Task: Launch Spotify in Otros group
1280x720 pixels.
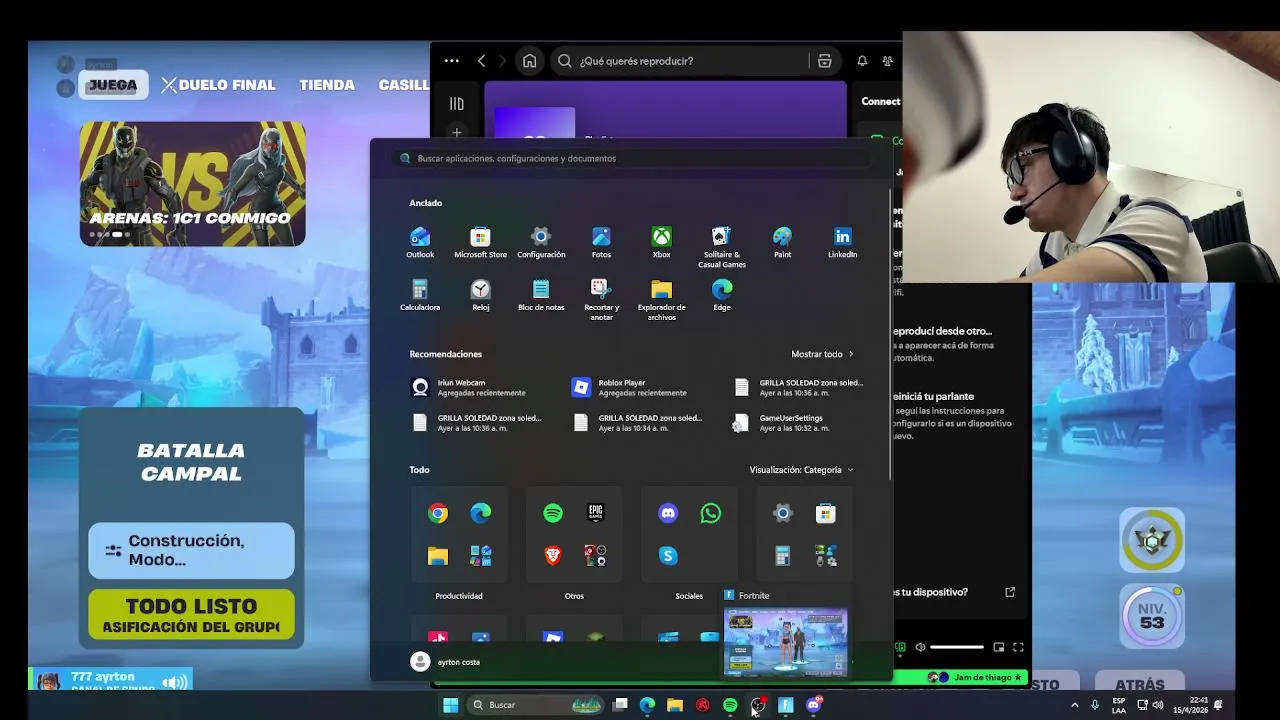Action: [553, 513]
